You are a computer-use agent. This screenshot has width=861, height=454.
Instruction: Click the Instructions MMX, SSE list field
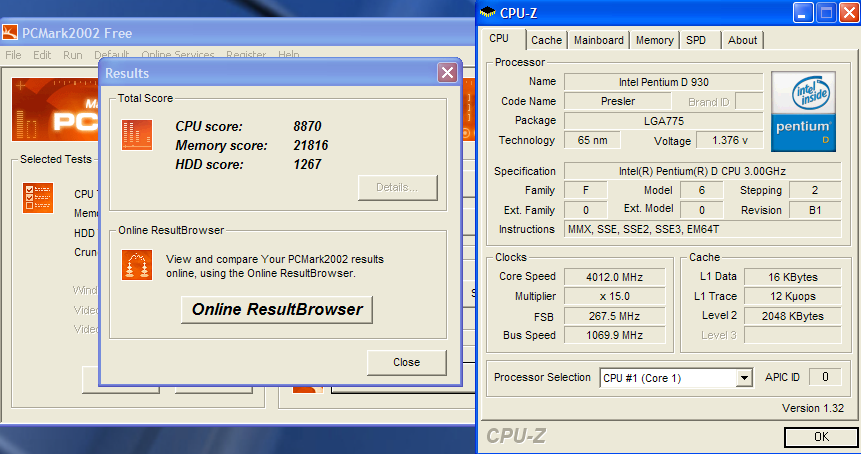702,229
